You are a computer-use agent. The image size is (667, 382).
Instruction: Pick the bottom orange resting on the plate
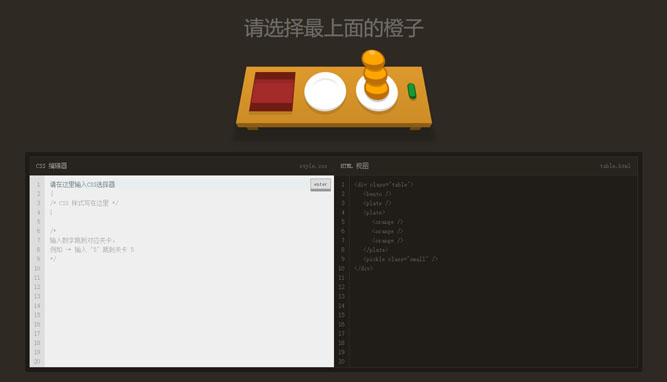click(376, 89)
